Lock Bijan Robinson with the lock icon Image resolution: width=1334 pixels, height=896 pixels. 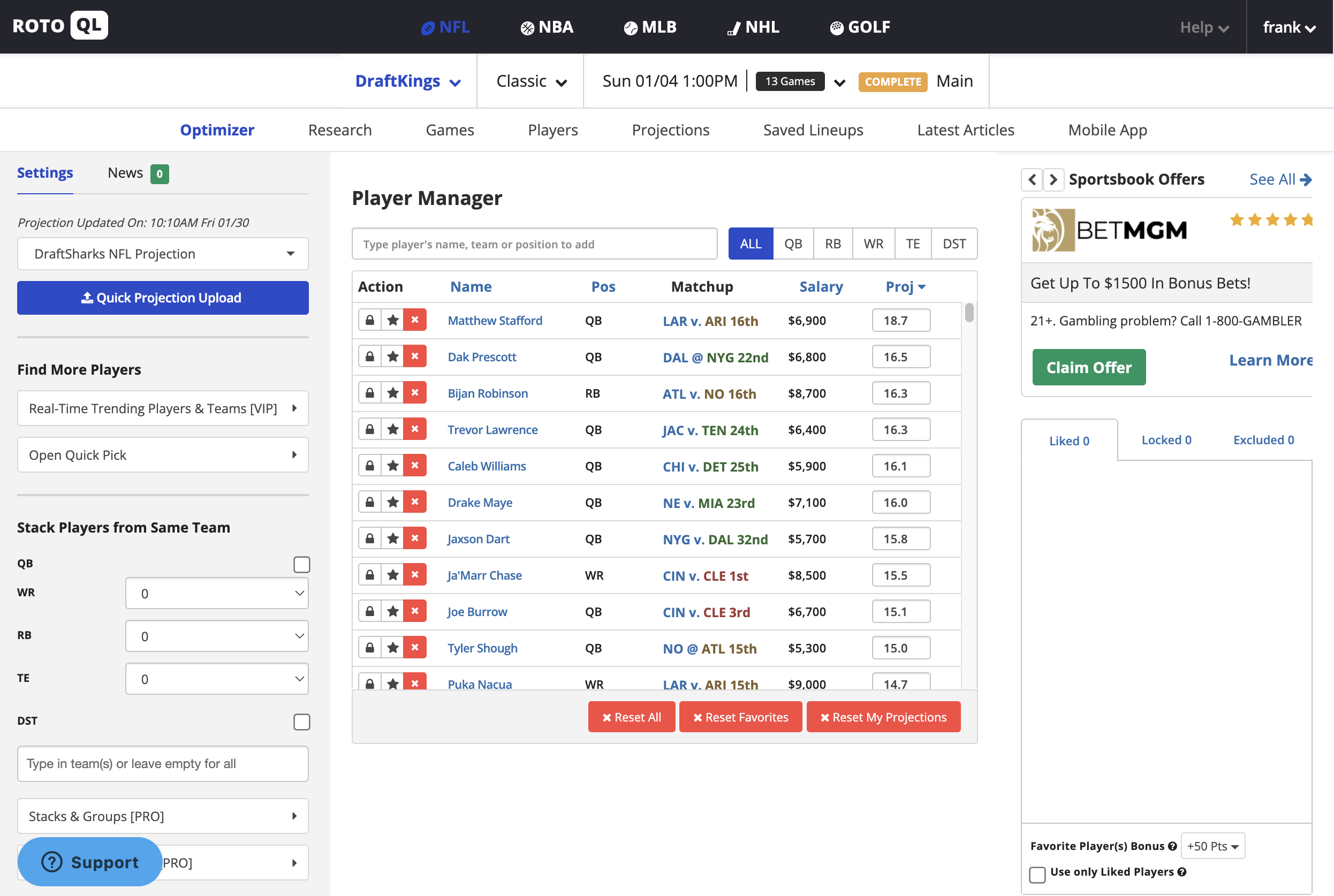point(370,393)
